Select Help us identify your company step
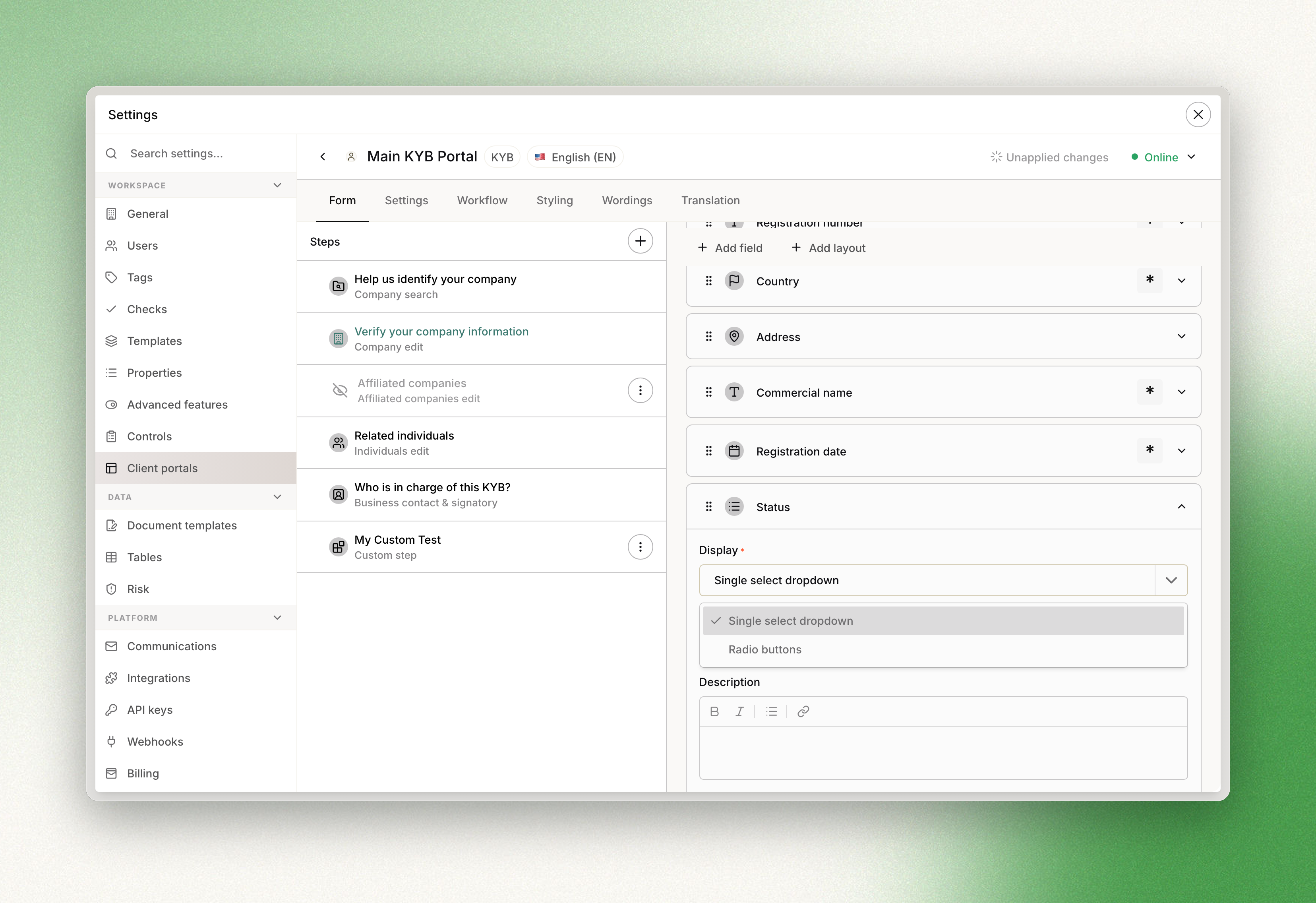The width and height of the screenshot is (1316, 903). click(481, 287)
